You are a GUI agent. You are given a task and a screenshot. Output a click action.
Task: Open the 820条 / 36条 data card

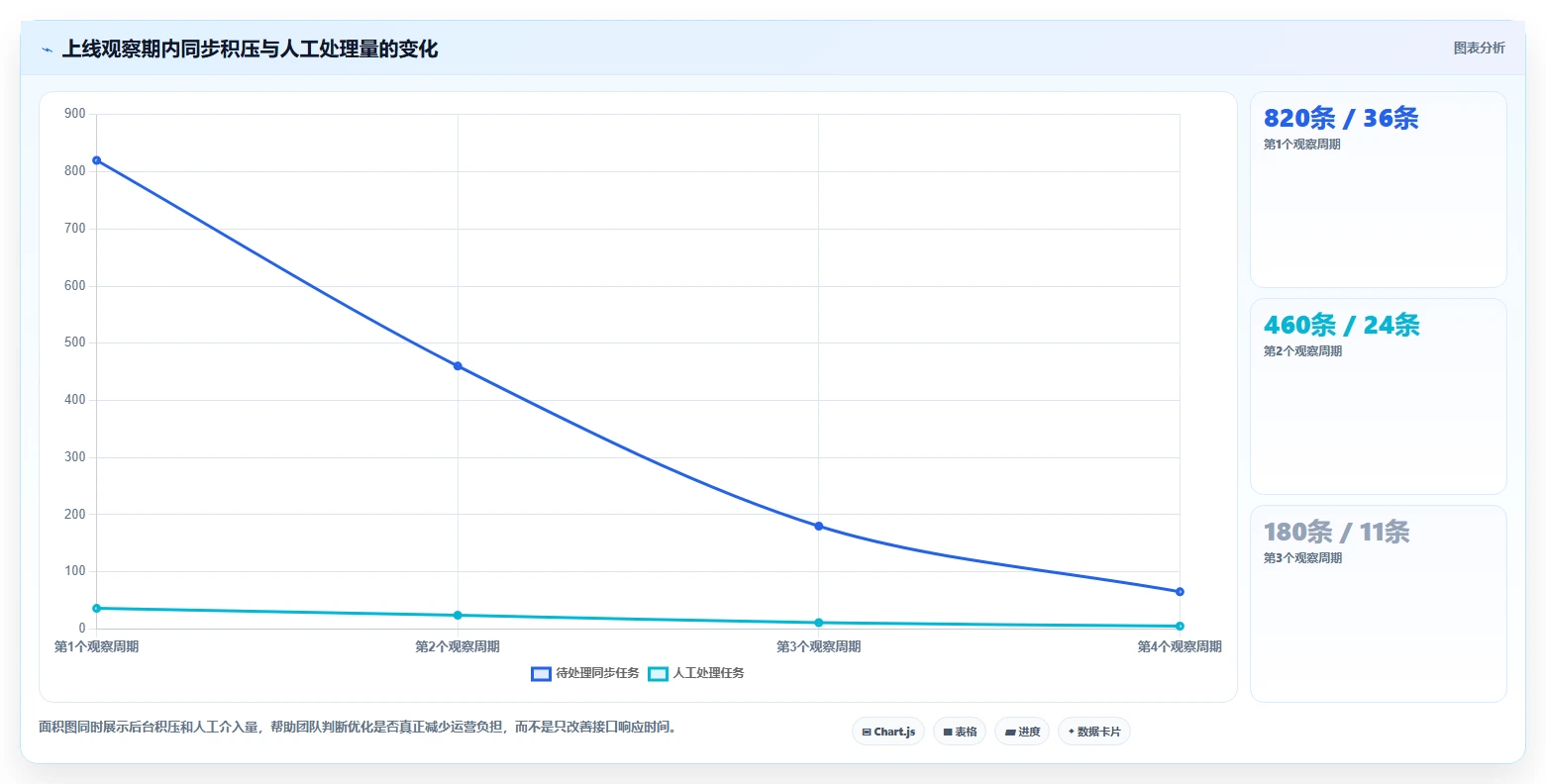coord(1378,190)
